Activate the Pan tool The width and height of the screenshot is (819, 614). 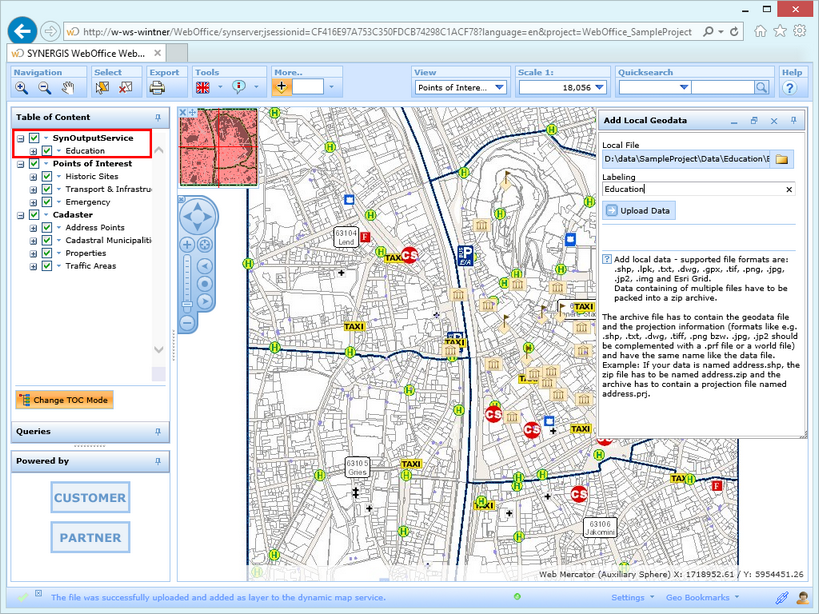click(70, 88)
